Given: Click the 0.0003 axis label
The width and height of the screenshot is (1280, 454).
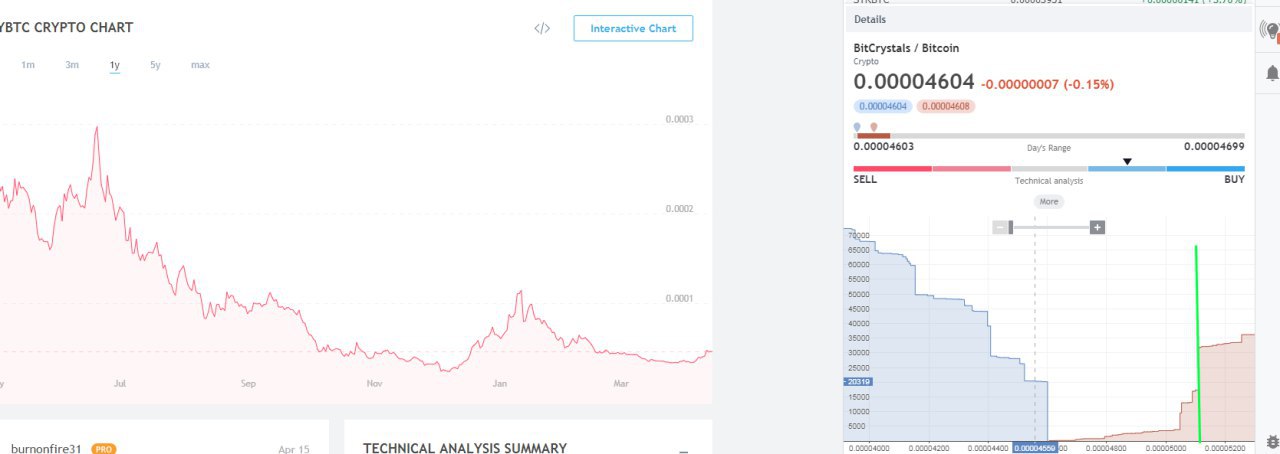Looking at the screenshot, I should coord(680,120).
